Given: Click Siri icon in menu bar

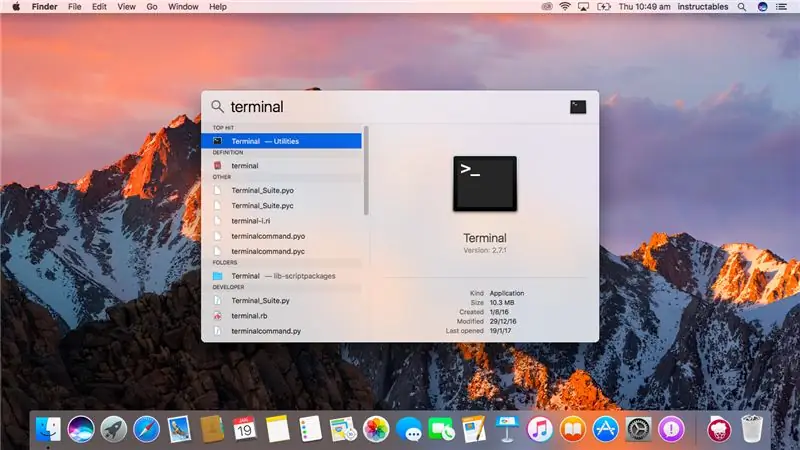Looking at the screenshot, I should point(762,7).
